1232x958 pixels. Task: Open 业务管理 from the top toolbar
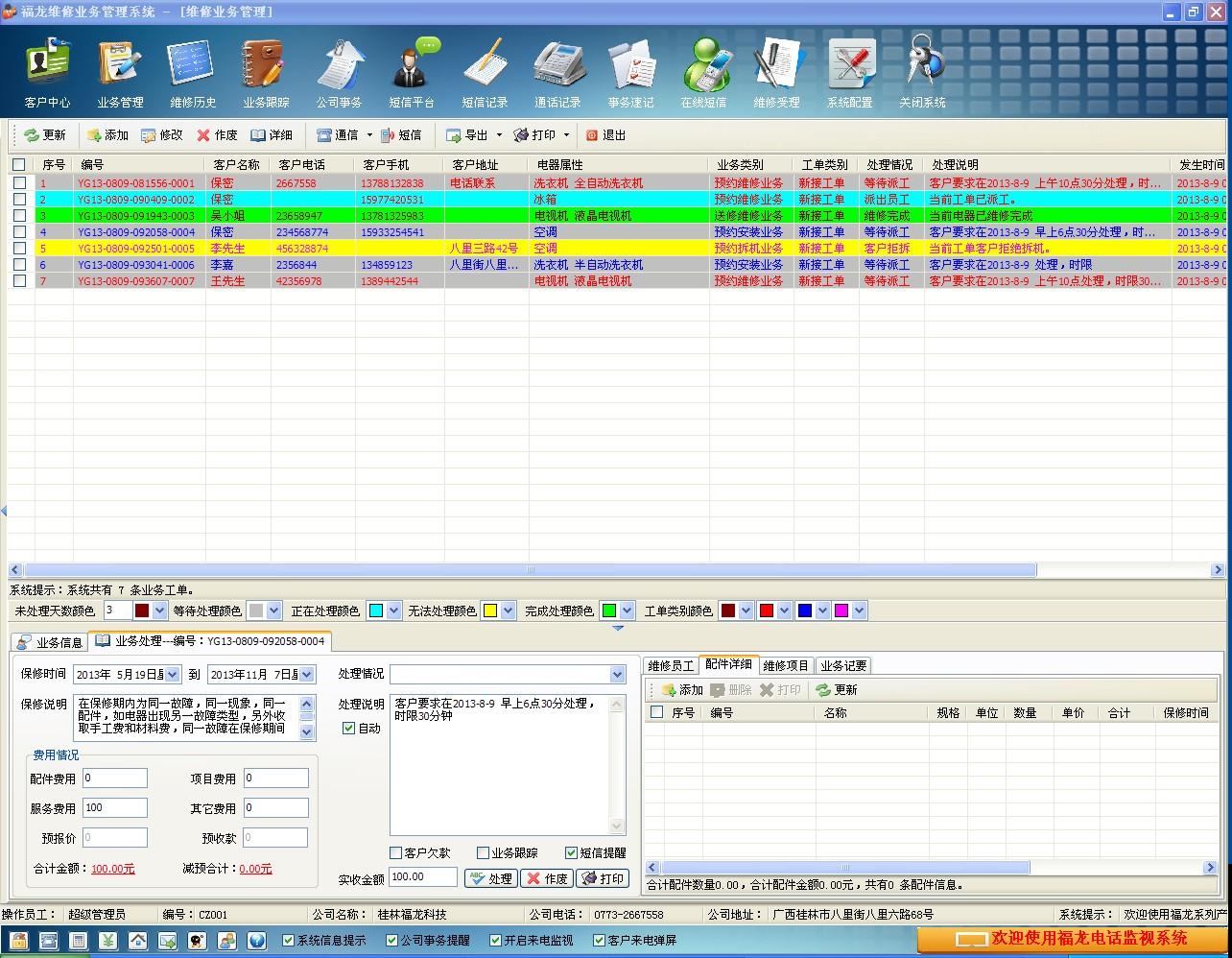[120, 74]
